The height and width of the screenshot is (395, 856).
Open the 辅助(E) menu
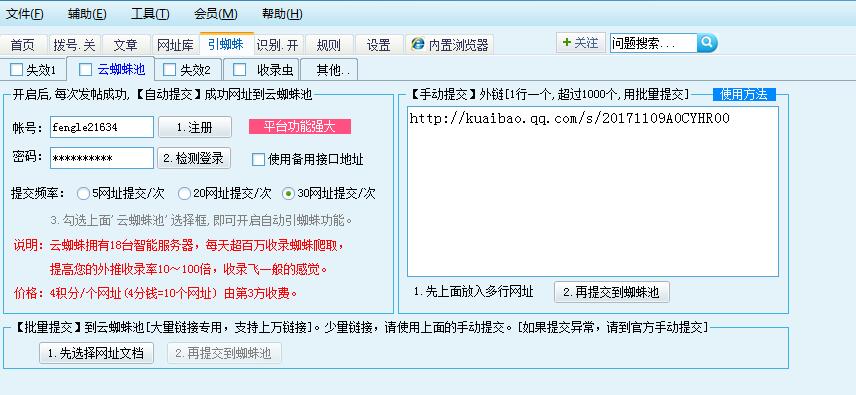click(87, 14)
